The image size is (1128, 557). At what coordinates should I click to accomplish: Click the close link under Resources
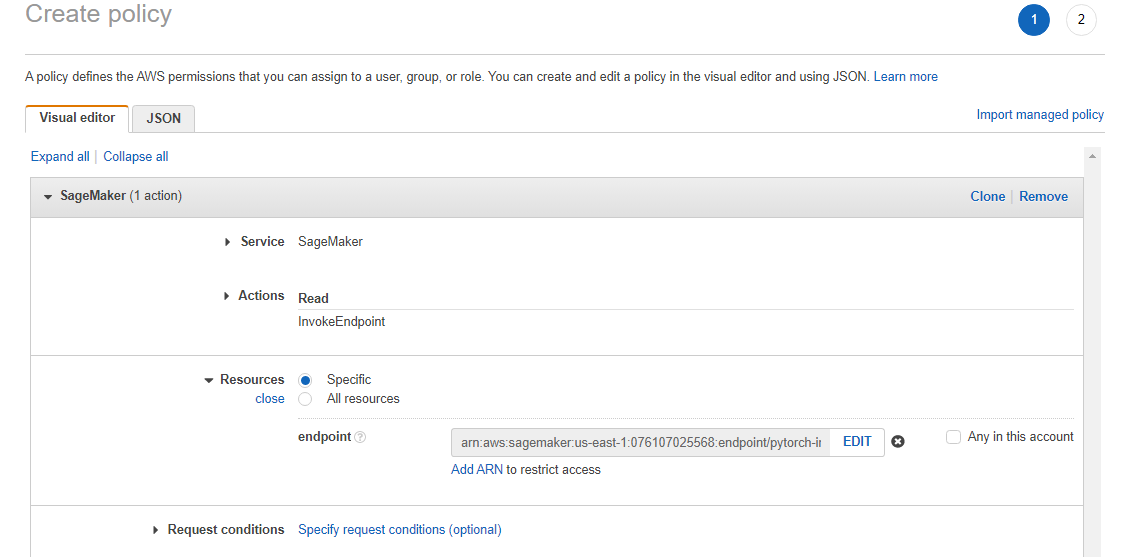click(270, 399)
